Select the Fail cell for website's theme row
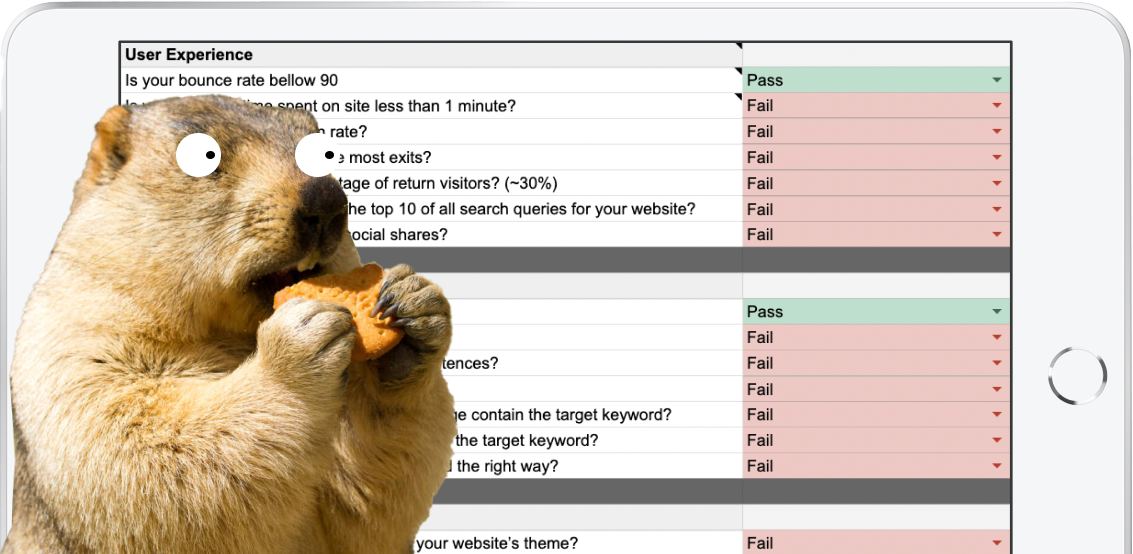This screenshot has width=1133, height=554. (x=876, y=542)
